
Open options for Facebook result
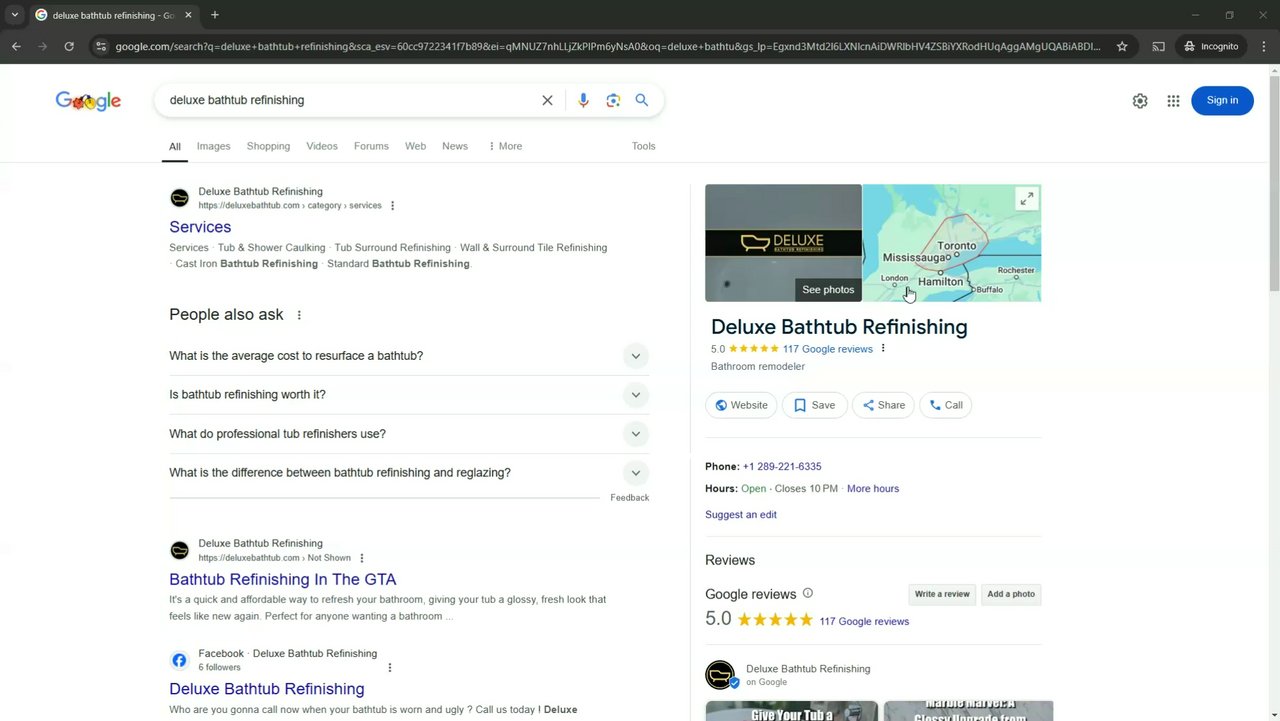click(390, 668)
